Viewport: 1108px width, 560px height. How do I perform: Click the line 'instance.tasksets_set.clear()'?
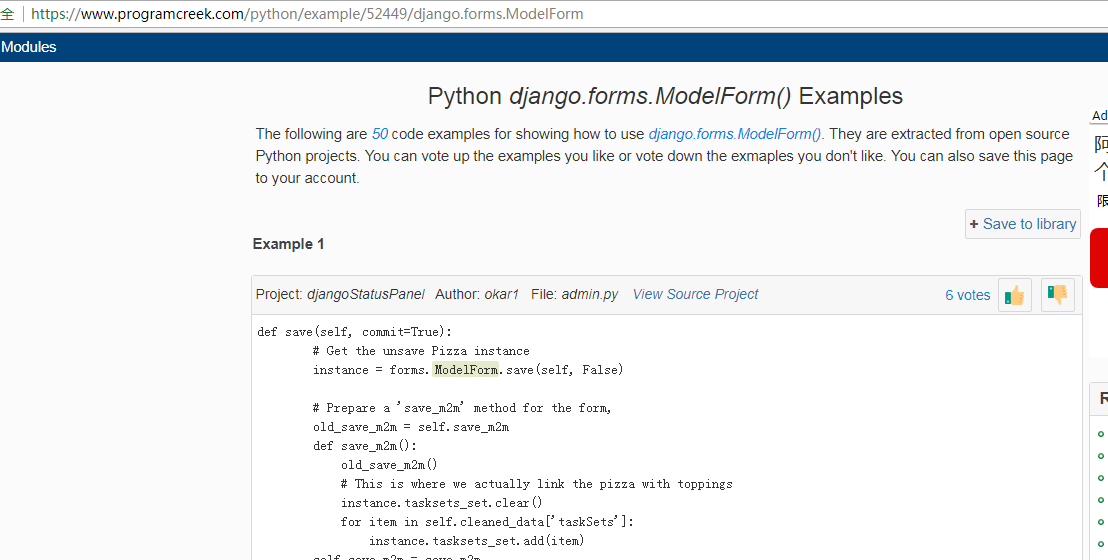442,503
